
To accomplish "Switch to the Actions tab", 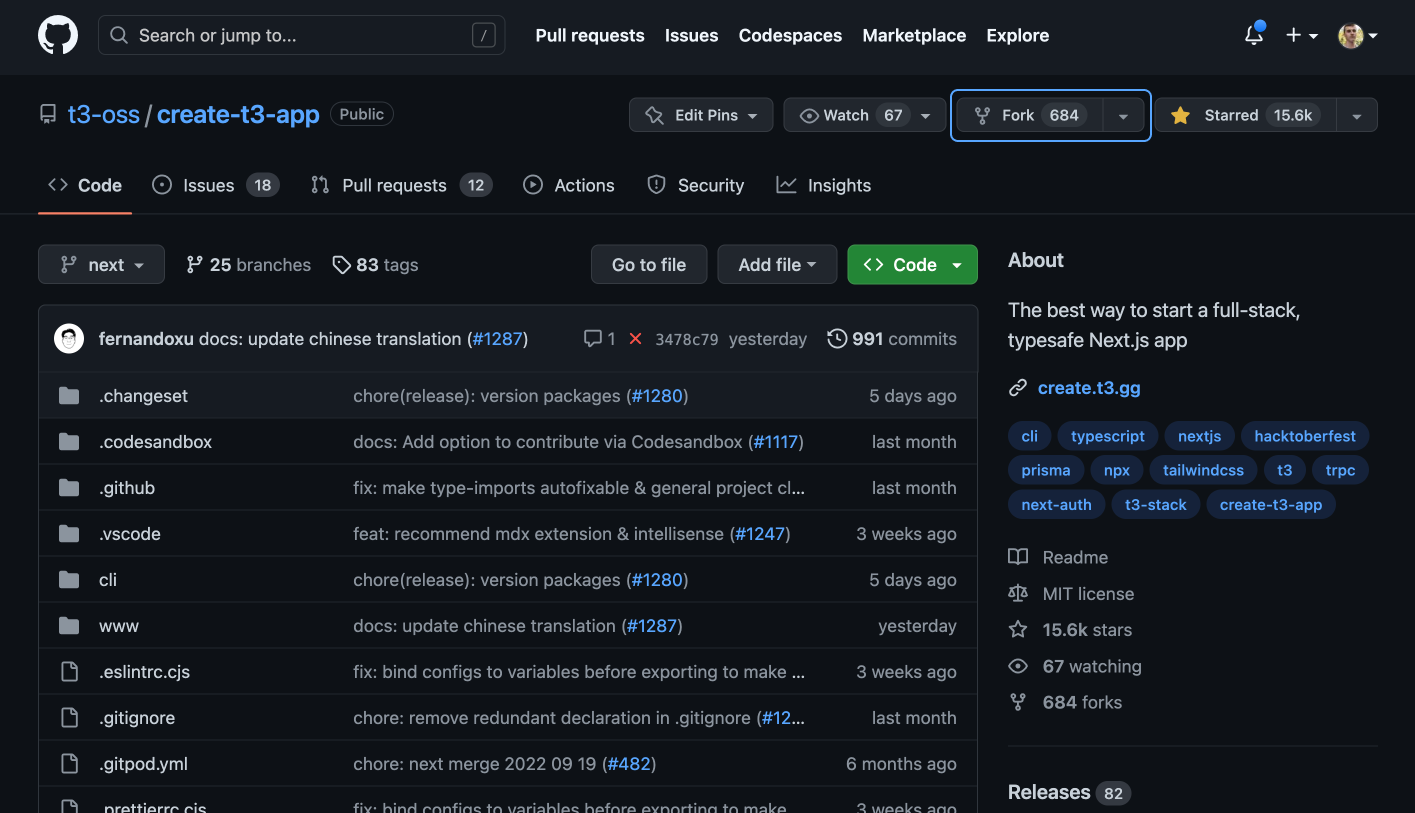I will point(569,185).
